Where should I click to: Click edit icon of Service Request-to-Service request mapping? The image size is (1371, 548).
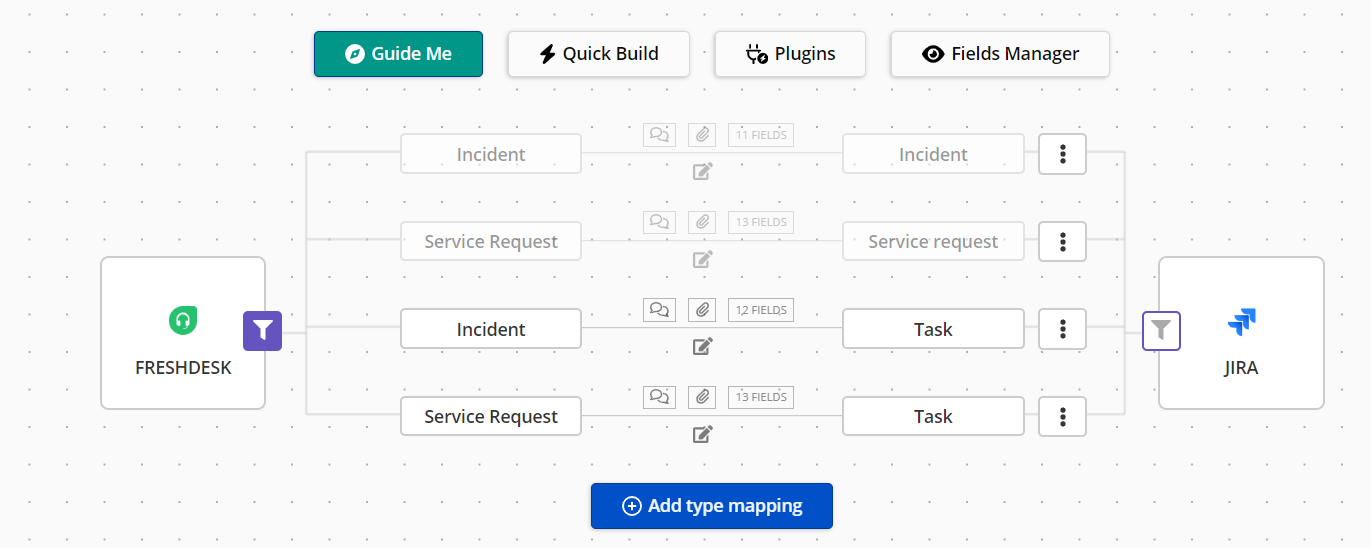click(703, 259)
